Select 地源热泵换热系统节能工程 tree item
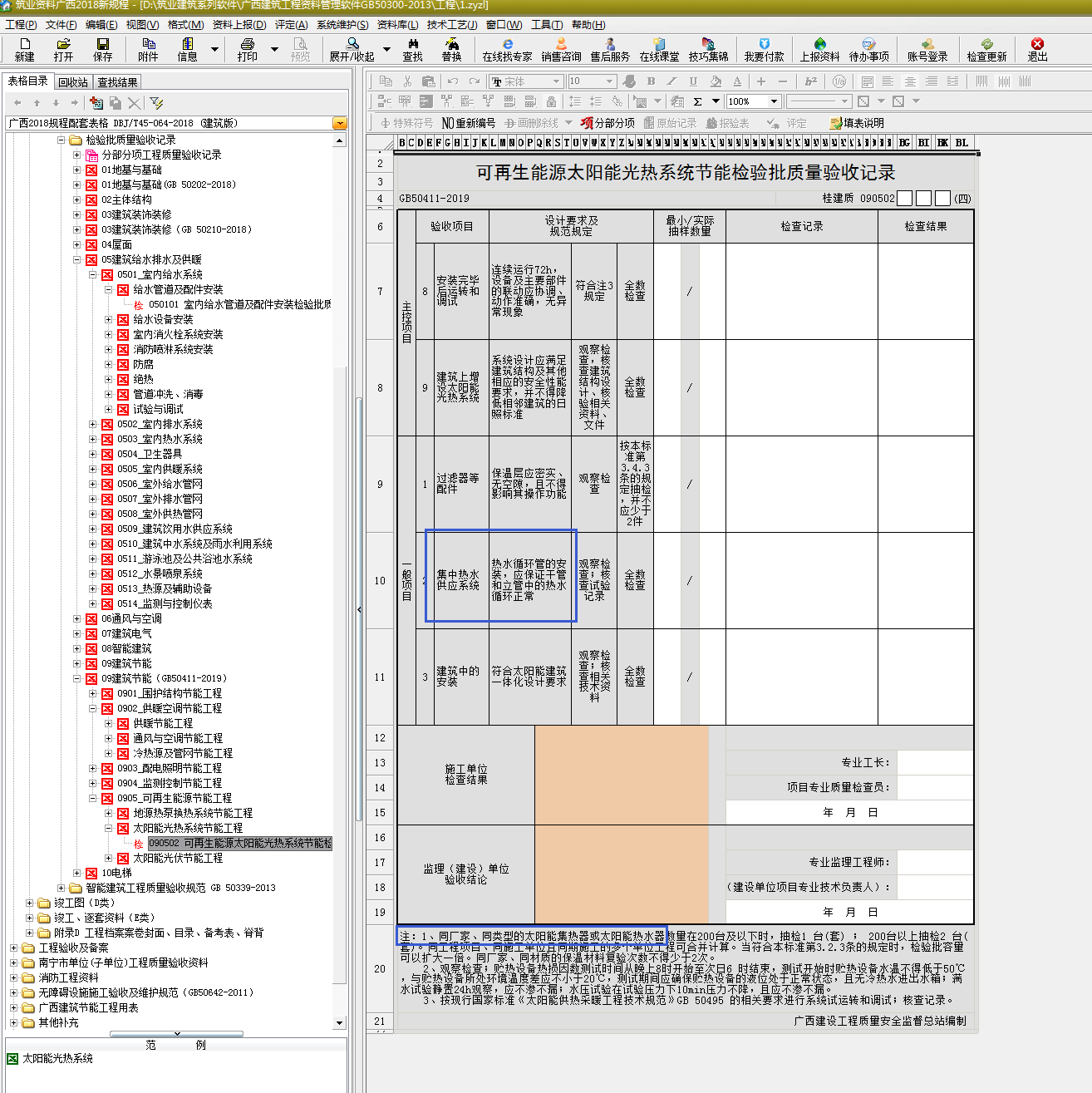Image resolution: width=1092 pixels, height=1093 pixels. point(193,813)
